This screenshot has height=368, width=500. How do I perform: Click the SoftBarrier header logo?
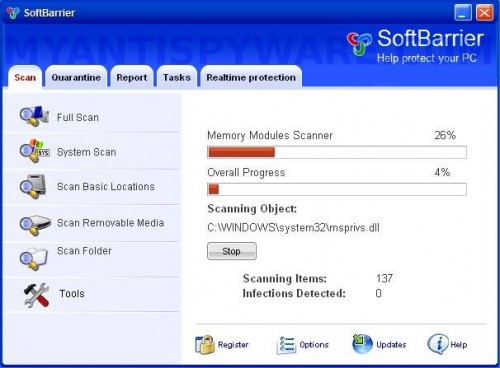click(x=359, y=43)
